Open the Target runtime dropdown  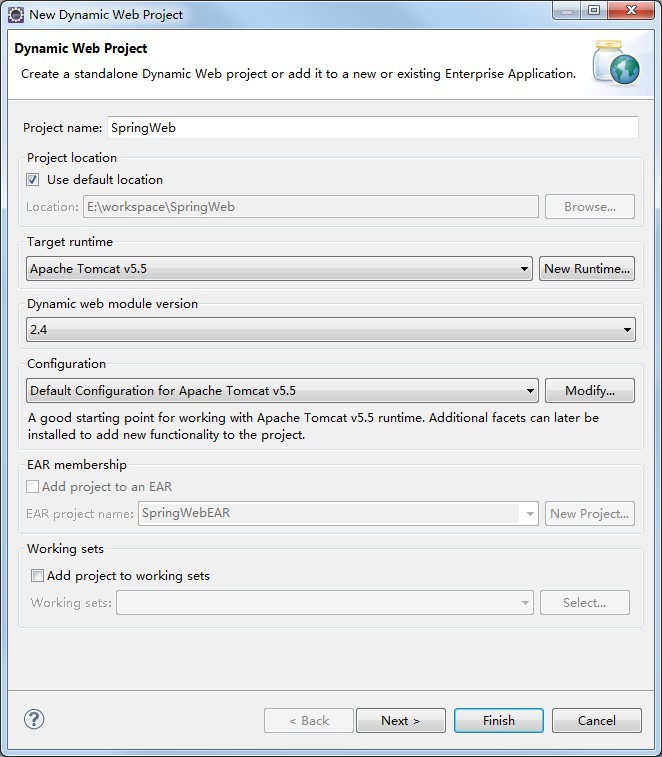click(x=279, y=268)
